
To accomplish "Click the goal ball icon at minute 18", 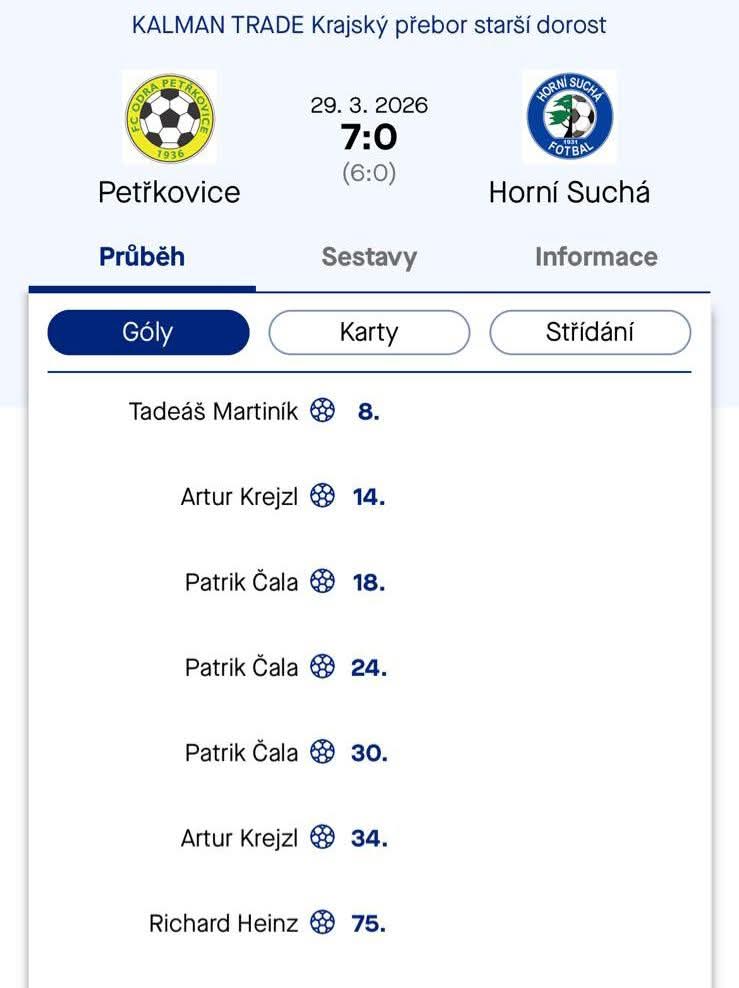I will (x=322, y=581).
